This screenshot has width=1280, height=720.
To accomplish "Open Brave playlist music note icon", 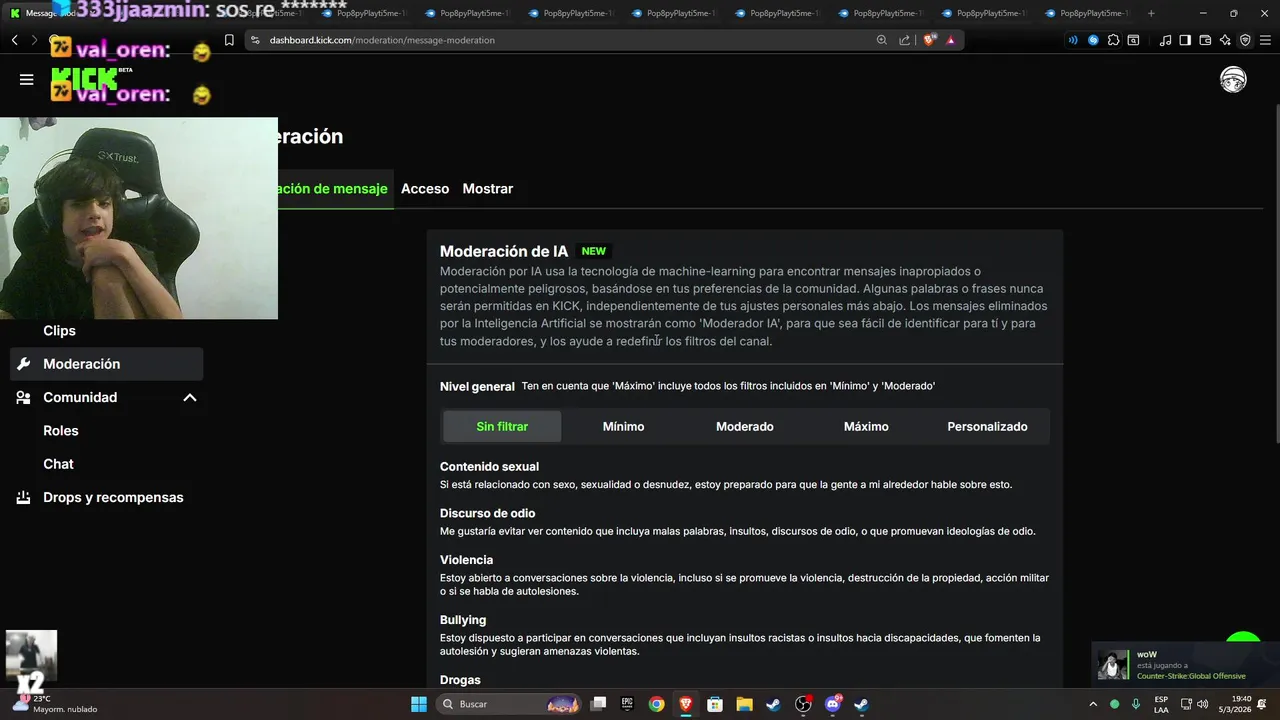I will pyautogui.click(x=1165, y=40).
